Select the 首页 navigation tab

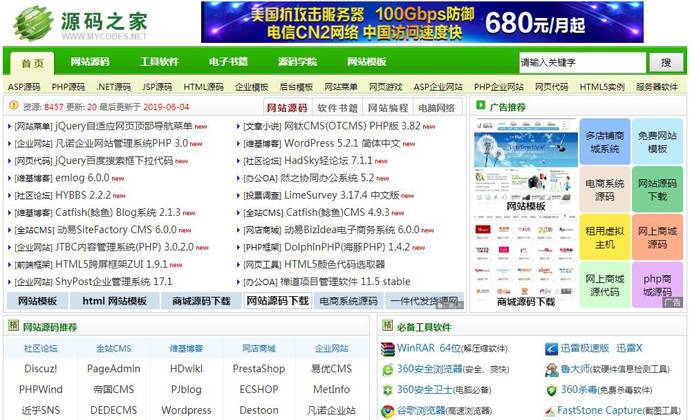click(33, 63)
